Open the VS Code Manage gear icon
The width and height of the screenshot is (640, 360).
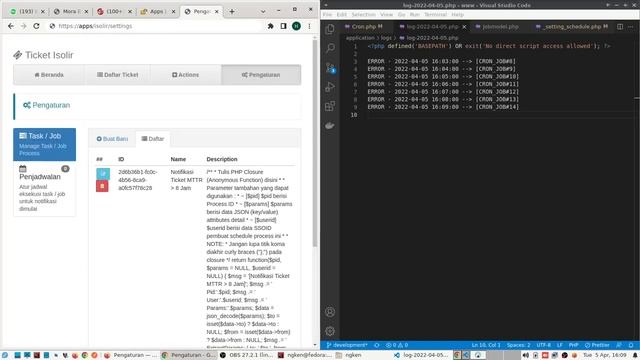[x=330, y=331]
